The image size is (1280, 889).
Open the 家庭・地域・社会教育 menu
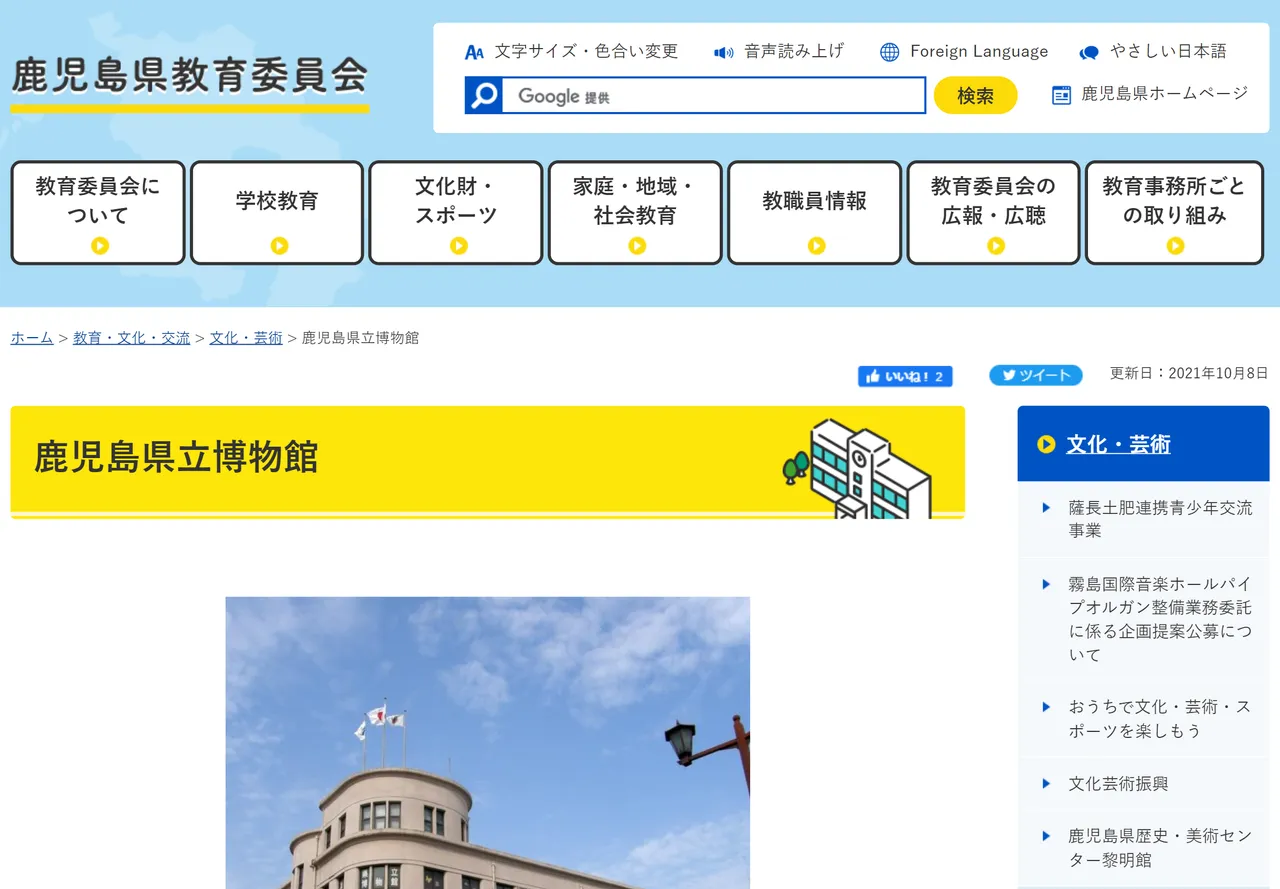[x=635, y=213]
